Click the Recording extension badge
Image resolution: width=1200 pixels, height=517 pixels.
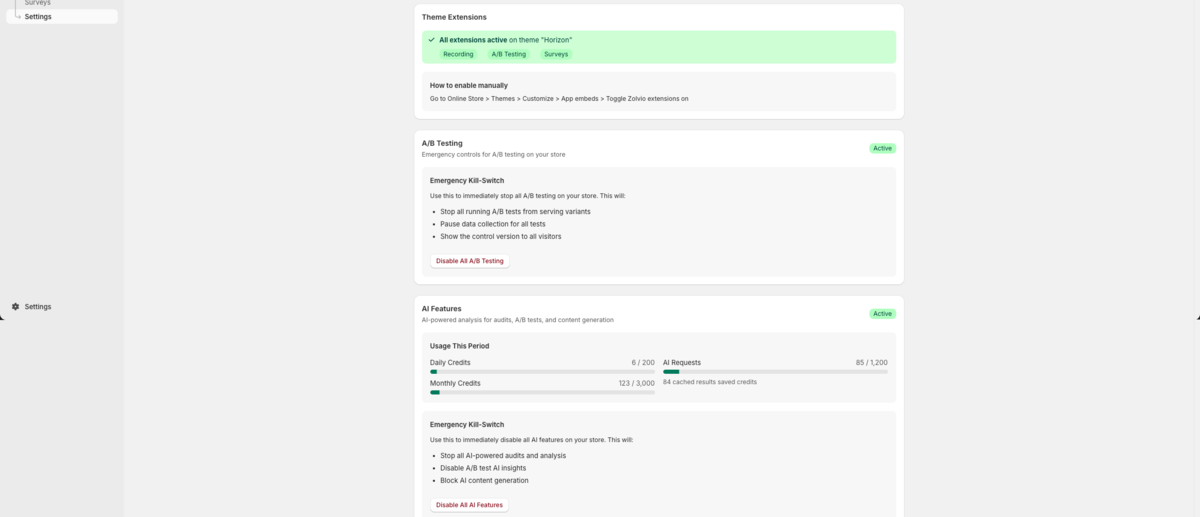click(458, 54)
